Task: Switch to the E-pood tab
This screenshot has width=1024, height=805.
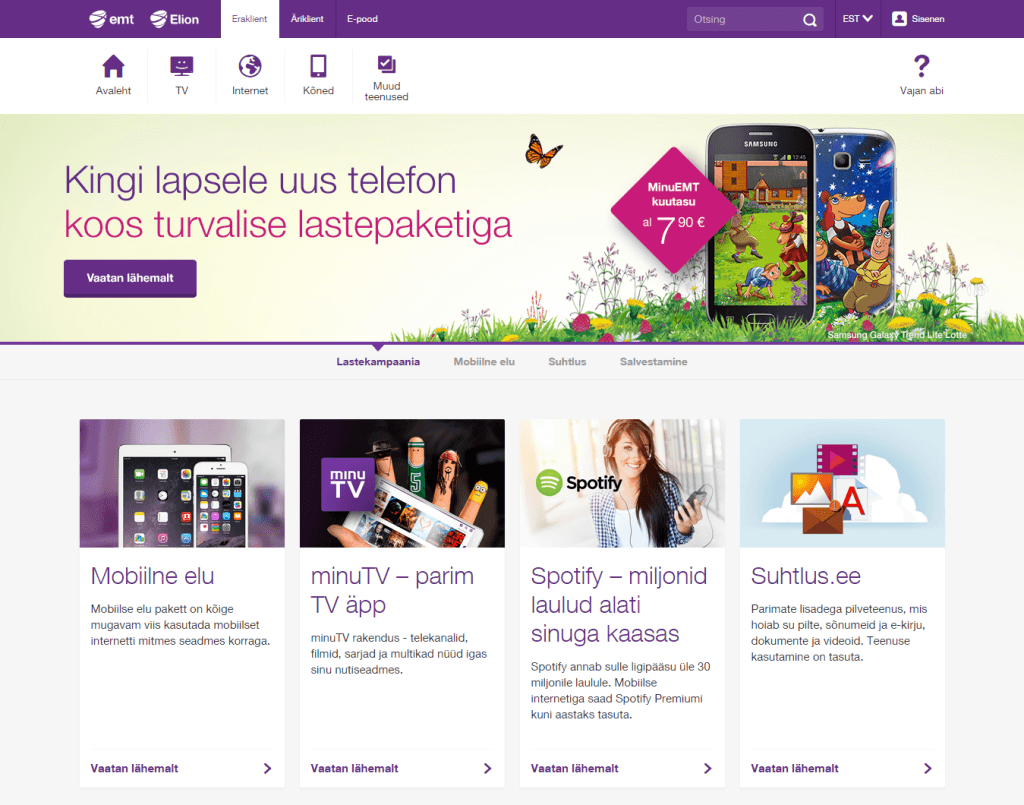Action: click(x=362, y=19)
